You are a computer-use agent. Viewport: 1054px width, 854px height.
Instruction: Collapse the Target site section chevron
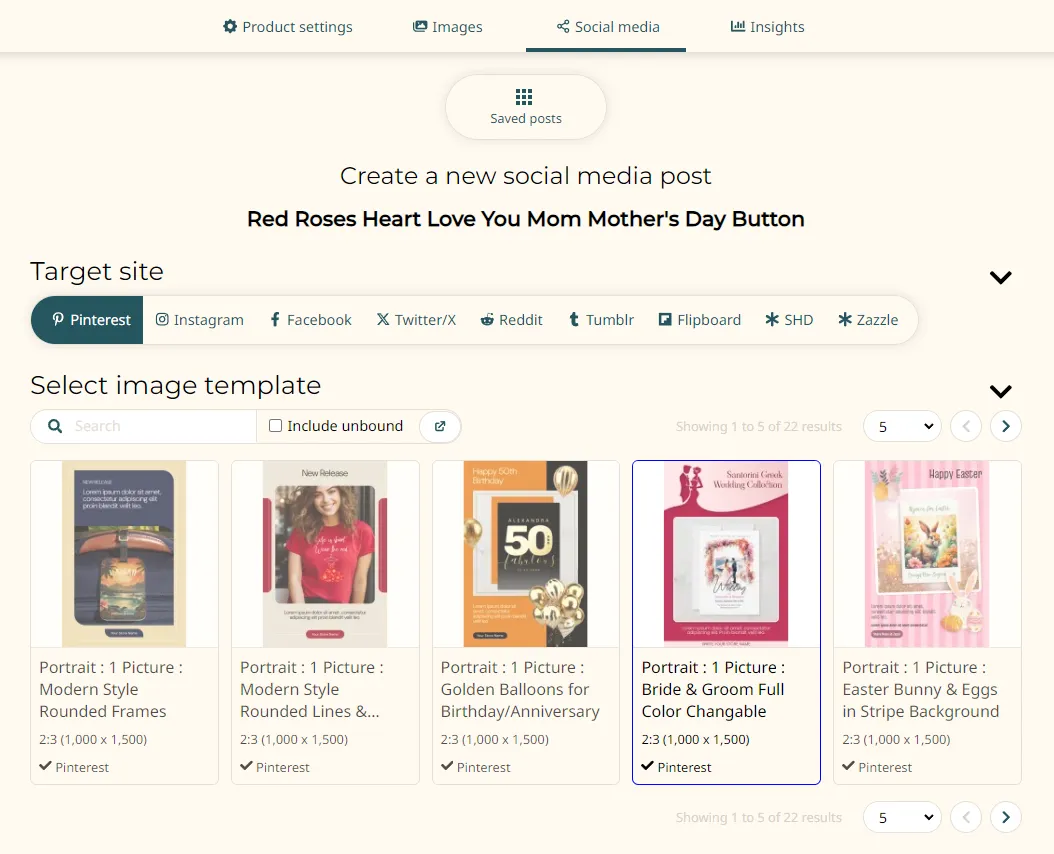[1000, 277]
